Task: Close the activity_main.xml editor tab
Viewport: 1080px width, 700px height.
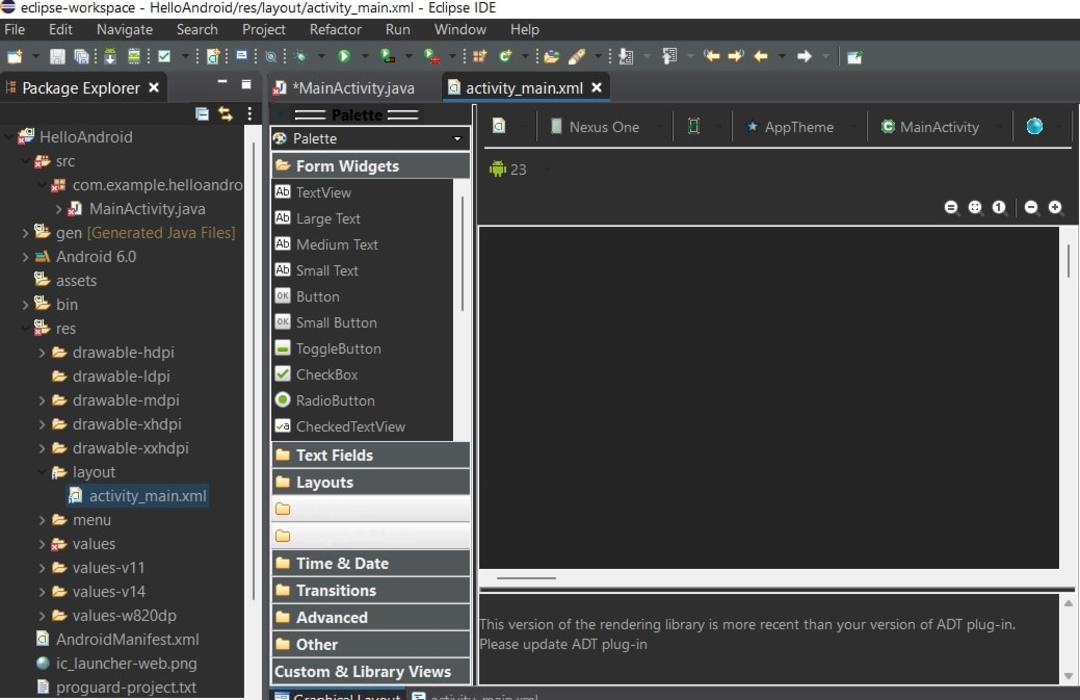Action: (x=596, y=88)
